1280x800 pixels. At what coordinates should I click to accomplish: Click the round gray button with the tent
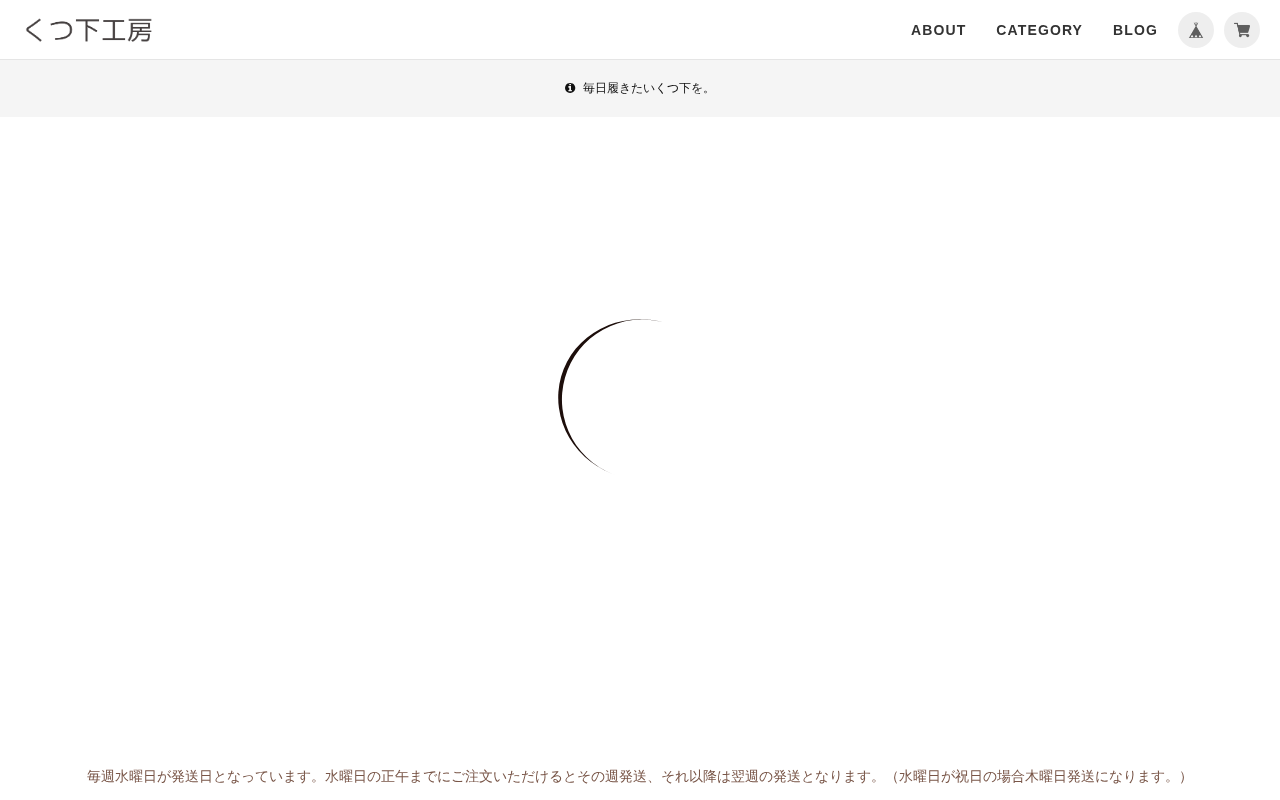click(1196, 30)
